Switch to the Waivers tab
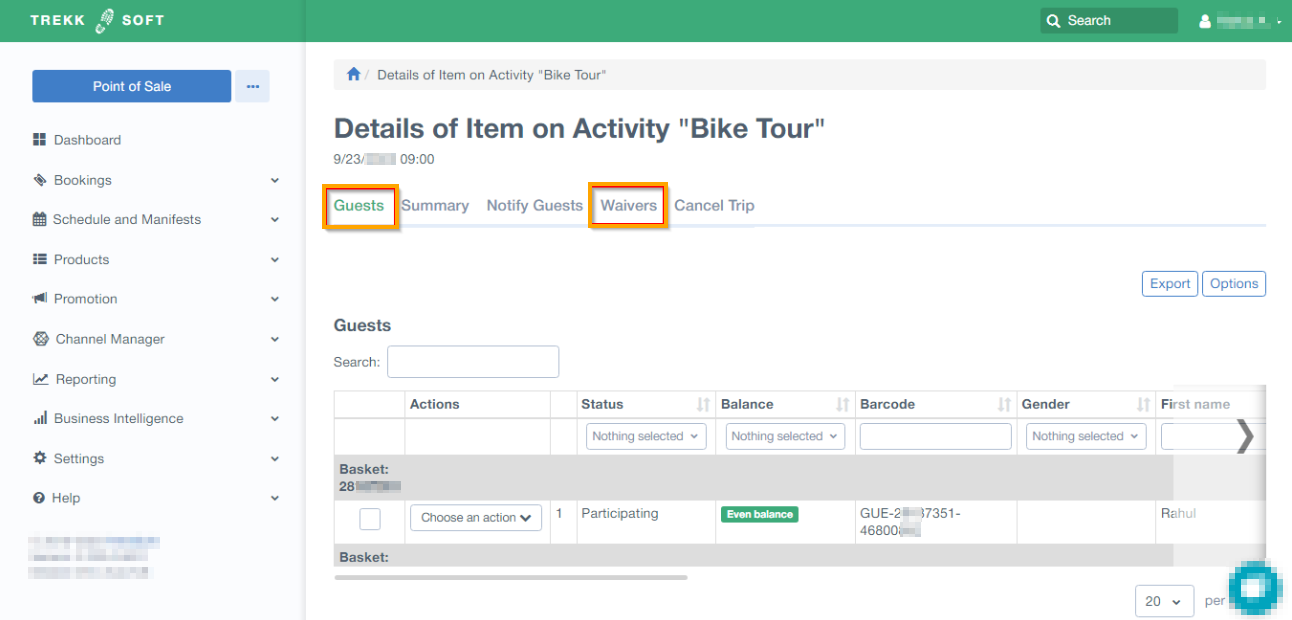 [628, 206]
